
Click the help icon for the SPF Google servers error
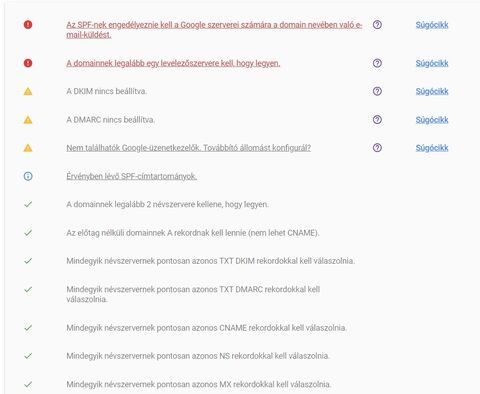[x=377, y=25]
